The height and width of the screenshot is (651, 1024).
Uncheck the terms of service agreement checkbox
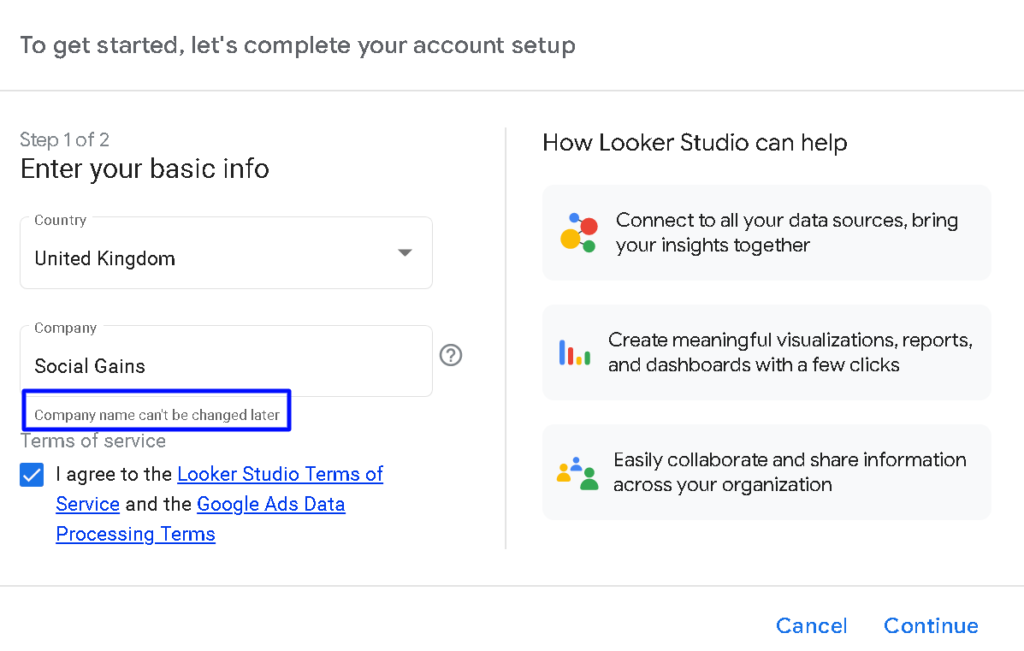[31, 475]
